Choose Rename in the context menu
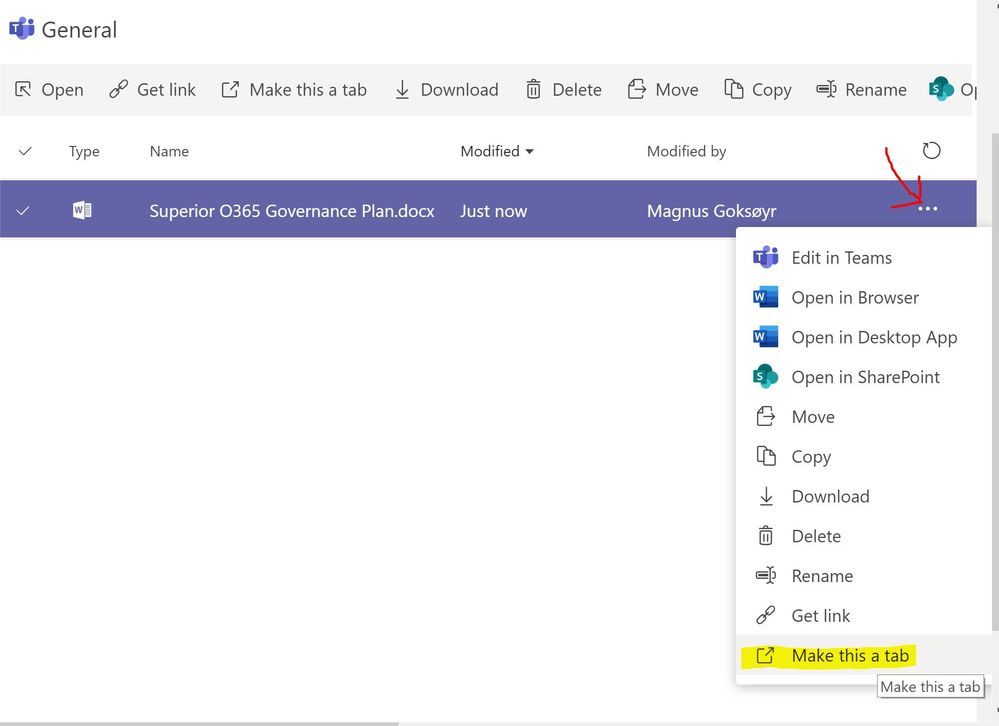The image size is (999, 726). coord(863,576)
